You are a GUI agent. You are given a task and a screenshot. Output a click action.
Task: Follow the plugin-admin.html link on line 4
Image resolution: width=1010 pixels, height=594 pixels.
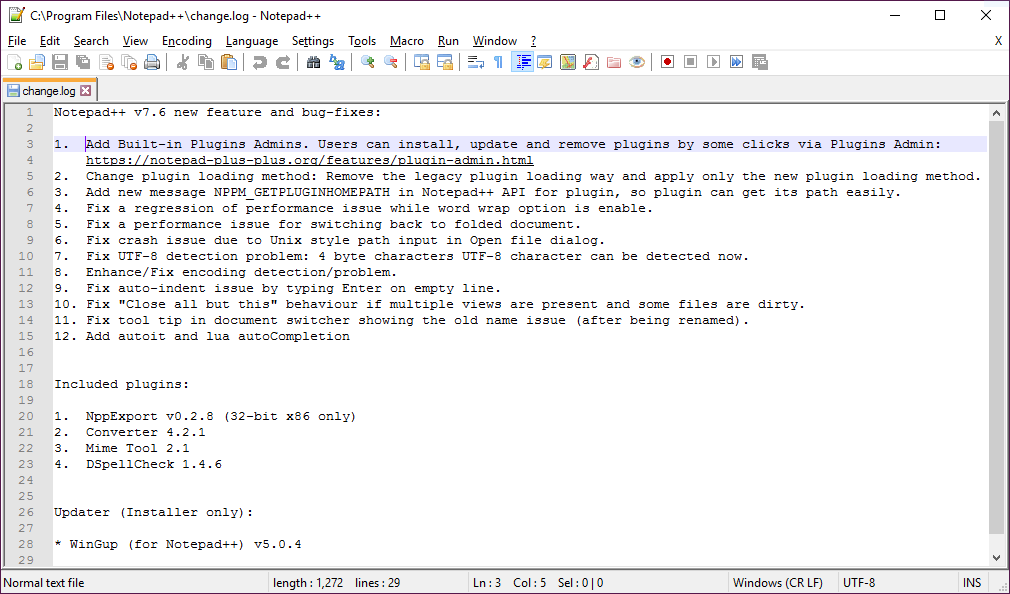pyautogui.click(x=310, y=160)
